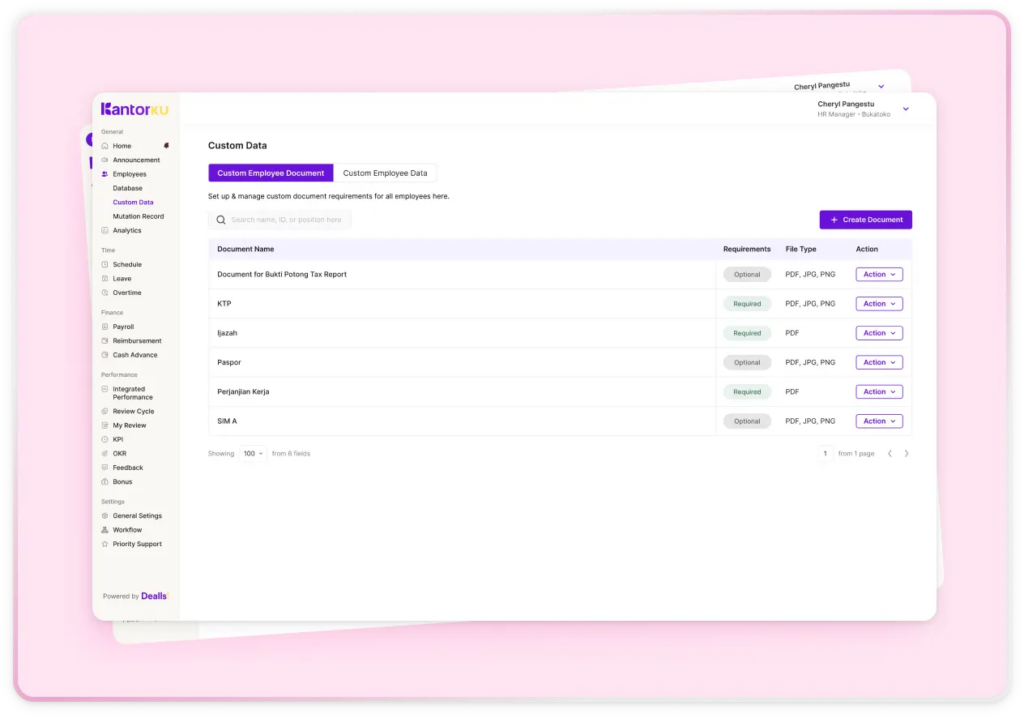Viewport: 1024px width, 718px height.
Task: Select Custom Employee Document tab
Action: [x=271, y=173]
